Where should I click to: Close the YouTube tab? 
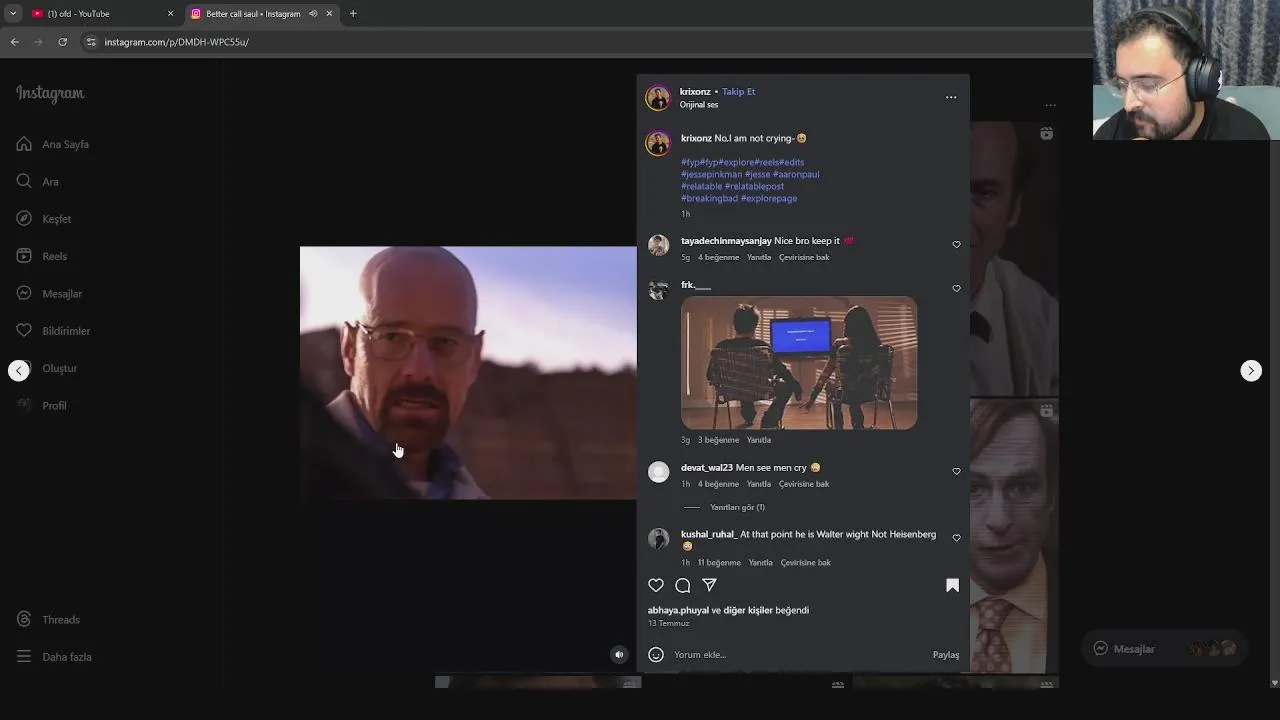(x=170, y=14)
